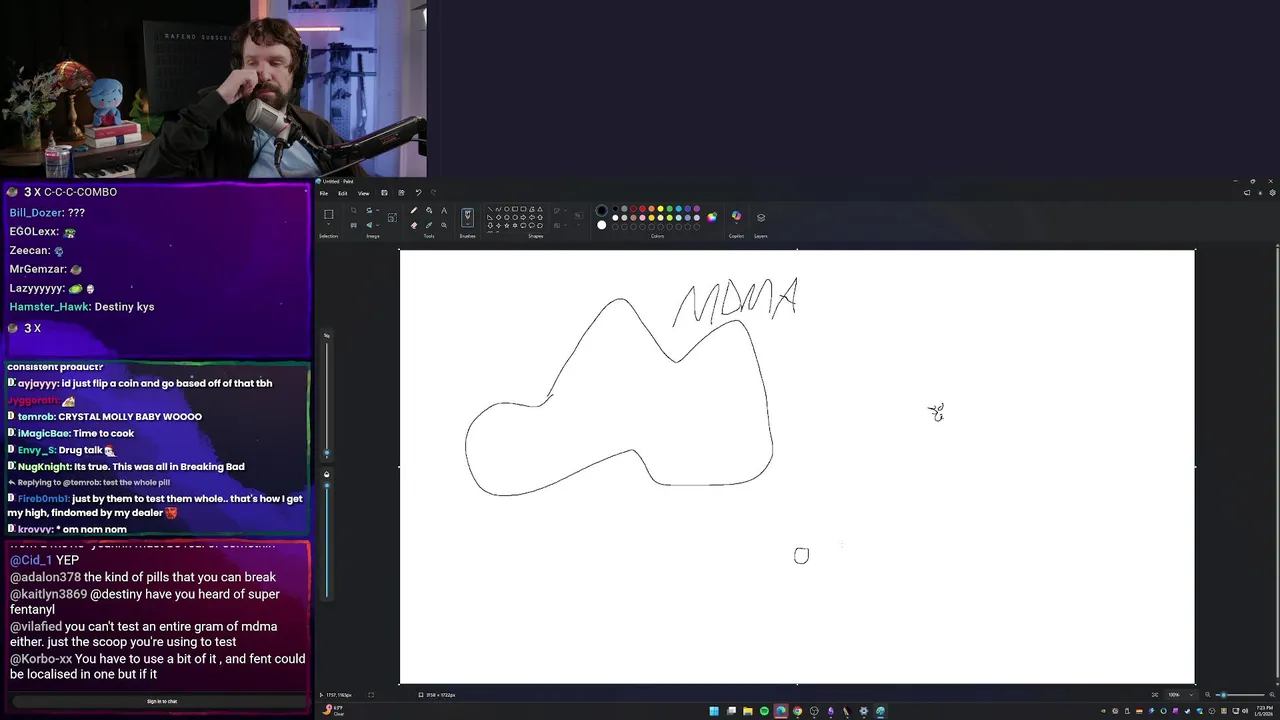Select the Color picker eyedropper tool
The image size is (1280, 720).
tap(429, 225)
